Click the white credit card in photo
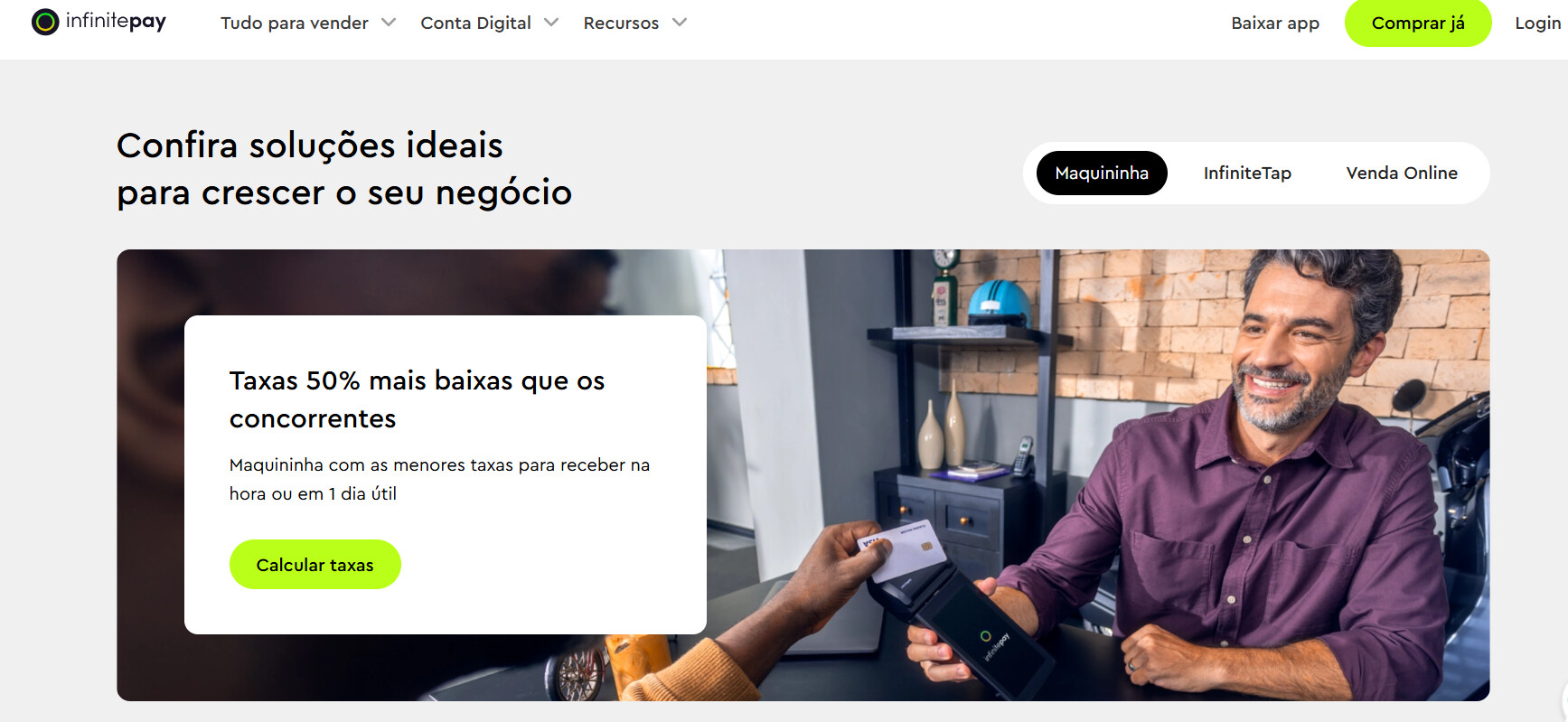 click(902, 549)
